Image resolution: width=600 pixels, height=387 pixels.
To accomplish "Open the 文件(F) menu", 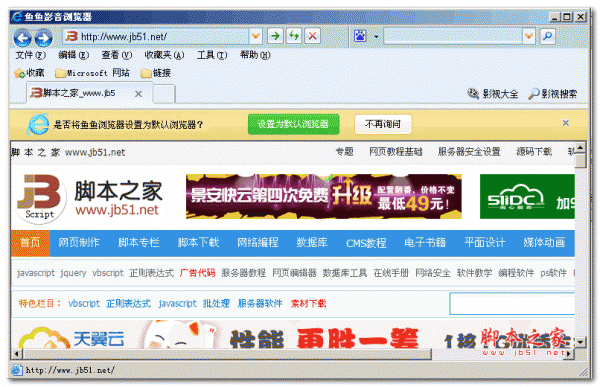I will (30, 55).
